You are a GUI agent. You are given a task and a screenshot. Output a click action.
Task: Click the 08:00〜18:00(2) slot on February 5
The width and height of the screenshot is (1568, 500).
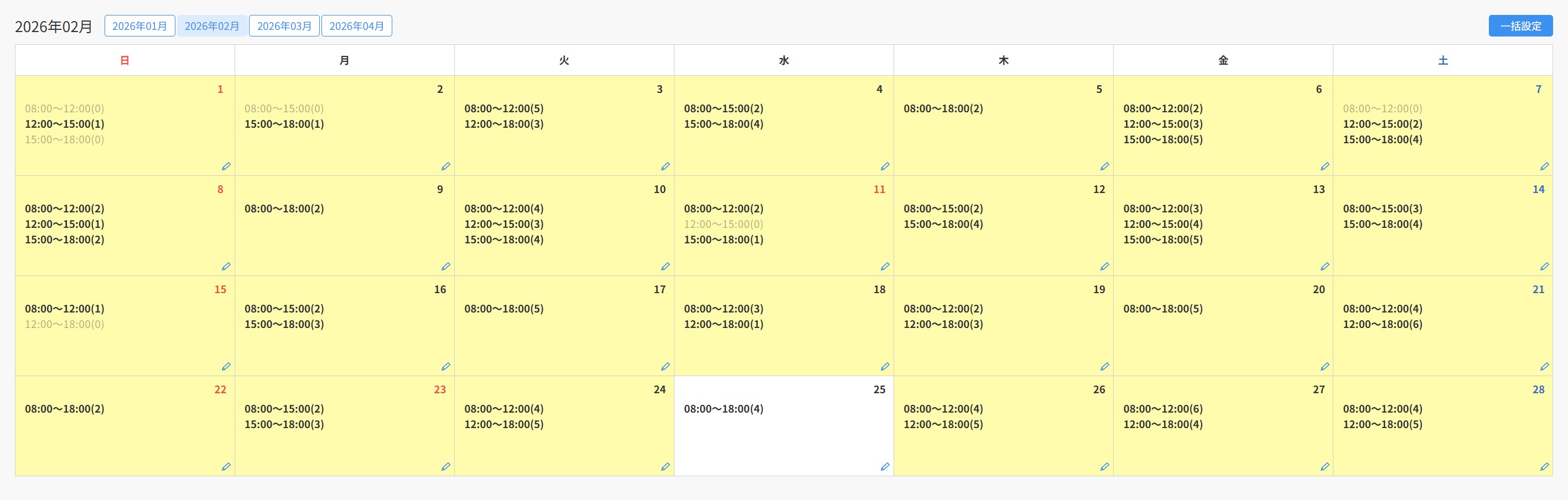[943, 109]
